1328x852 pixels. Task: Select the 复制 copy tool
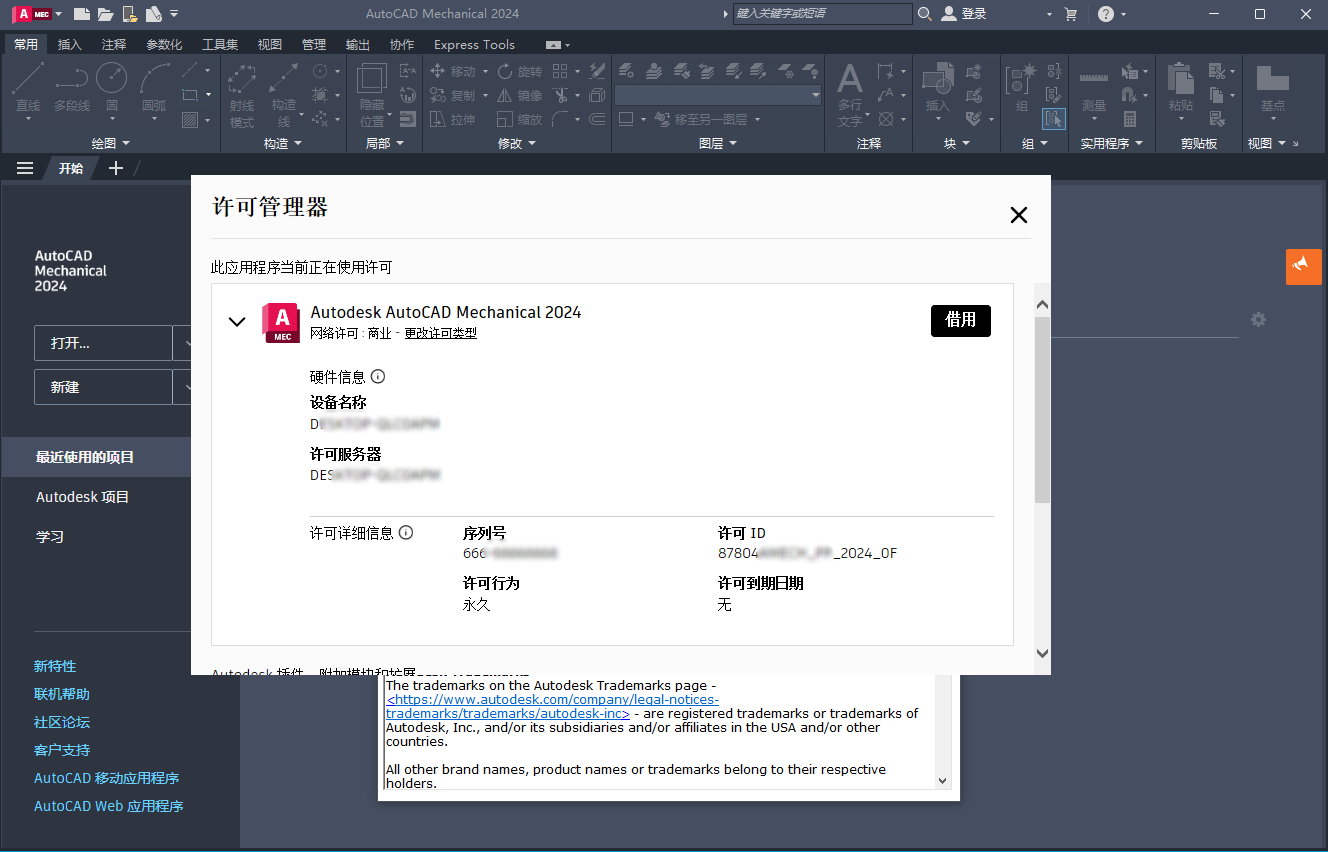456,96
